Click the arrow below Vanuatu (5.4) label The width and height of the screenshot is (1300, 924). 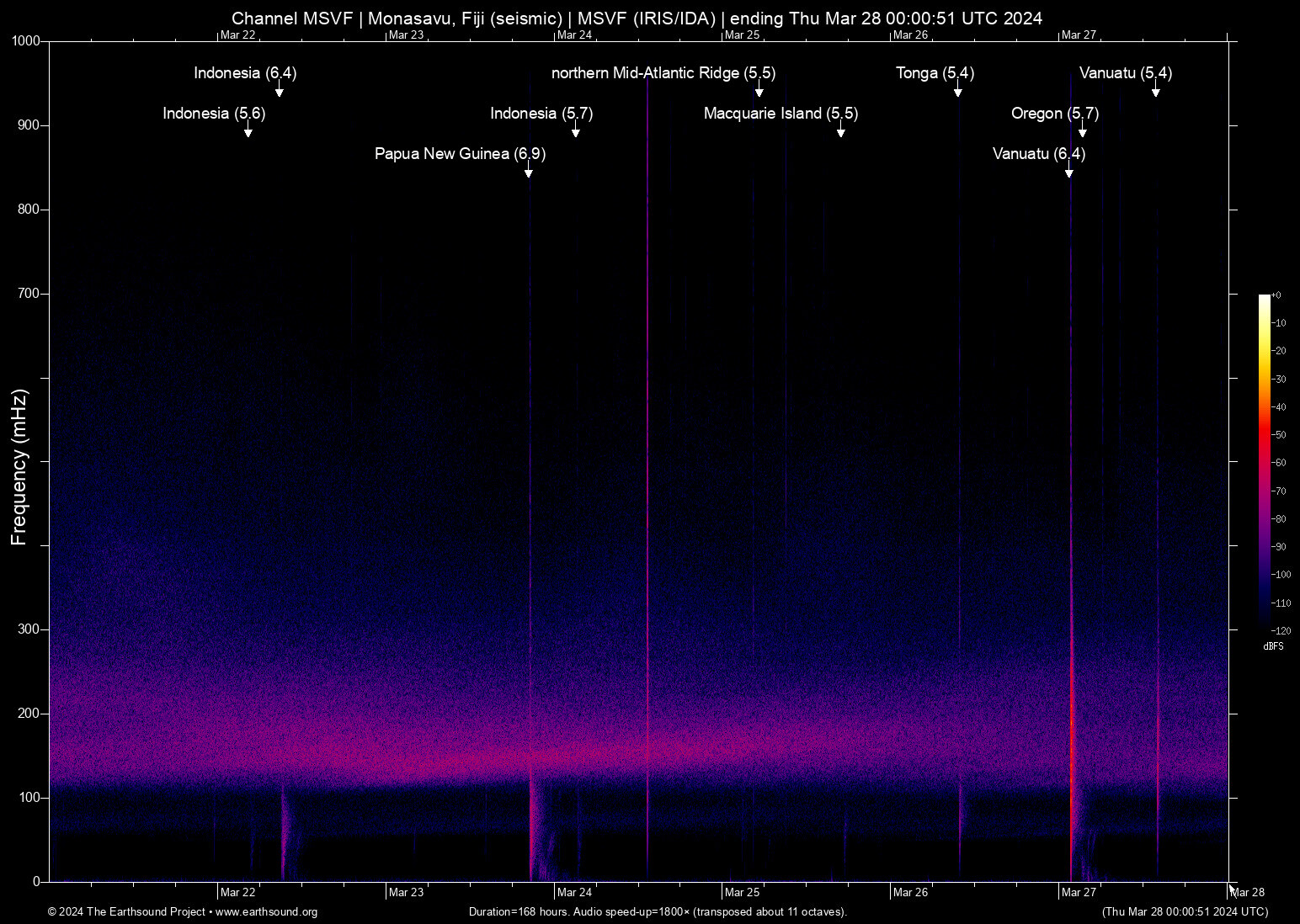pos(1156,90)
